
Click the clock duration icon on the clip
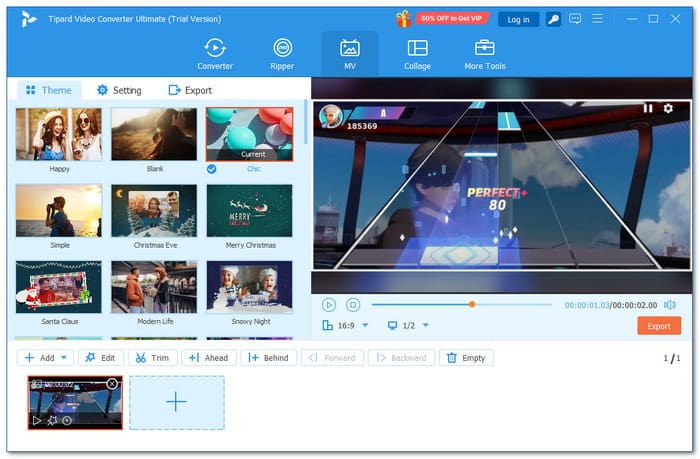[67, 421]
